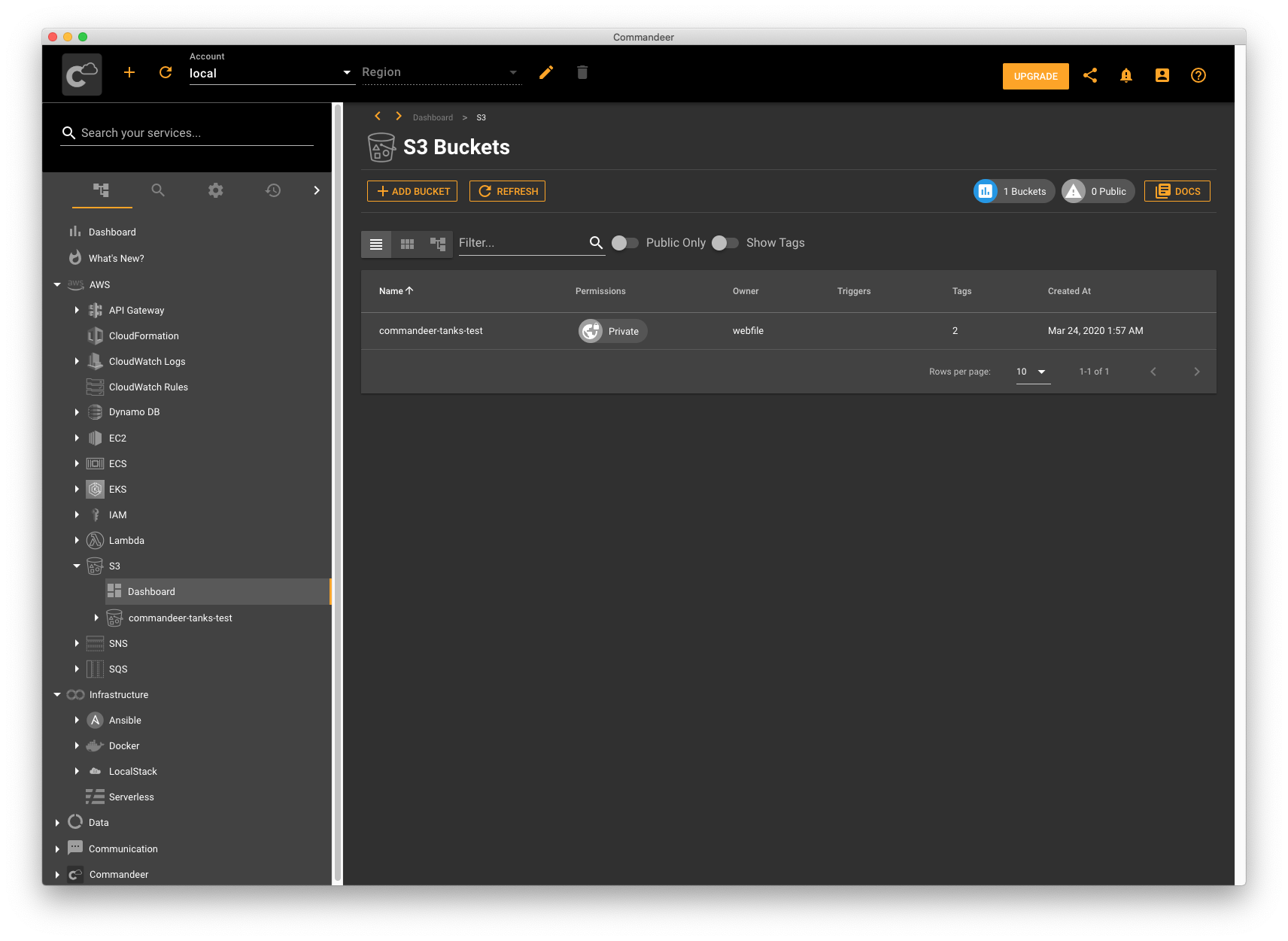1288x941 pixels.
Task: Click the reload icon next to Account
Action: click(166, 72)
